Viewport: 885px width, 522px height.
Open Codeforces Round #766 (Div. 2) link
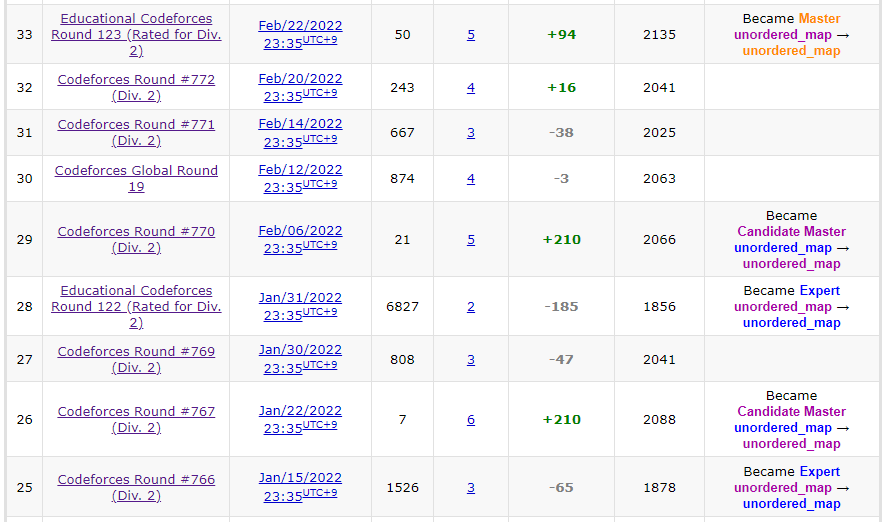pos(136,488)
